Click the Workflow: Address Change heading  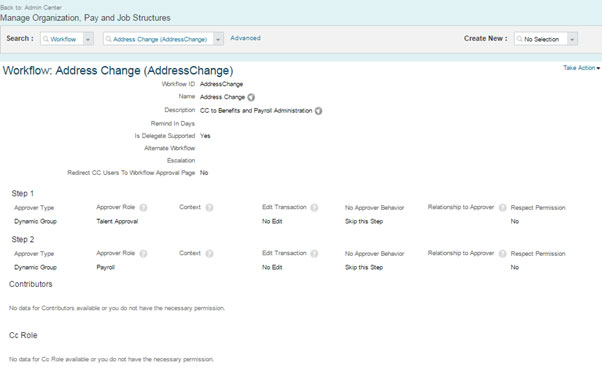118,71
